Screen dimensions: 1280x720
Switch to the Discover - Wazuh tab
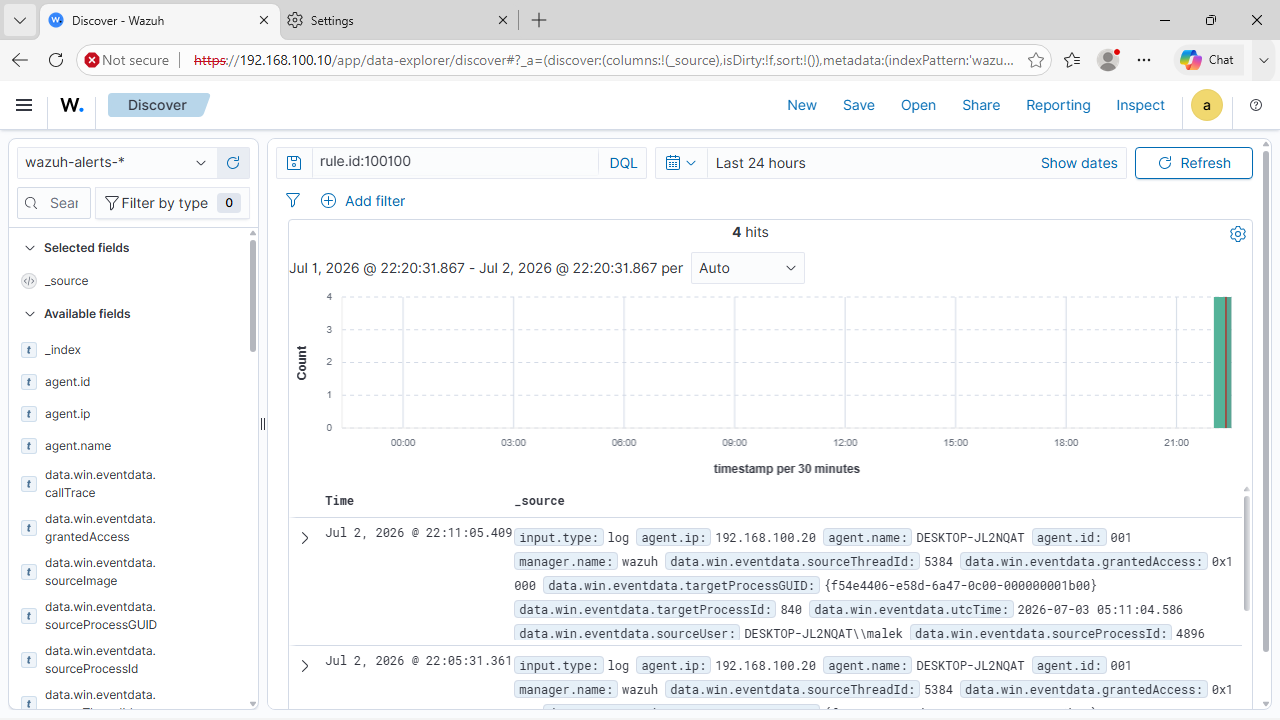click(x=158, y=20)
